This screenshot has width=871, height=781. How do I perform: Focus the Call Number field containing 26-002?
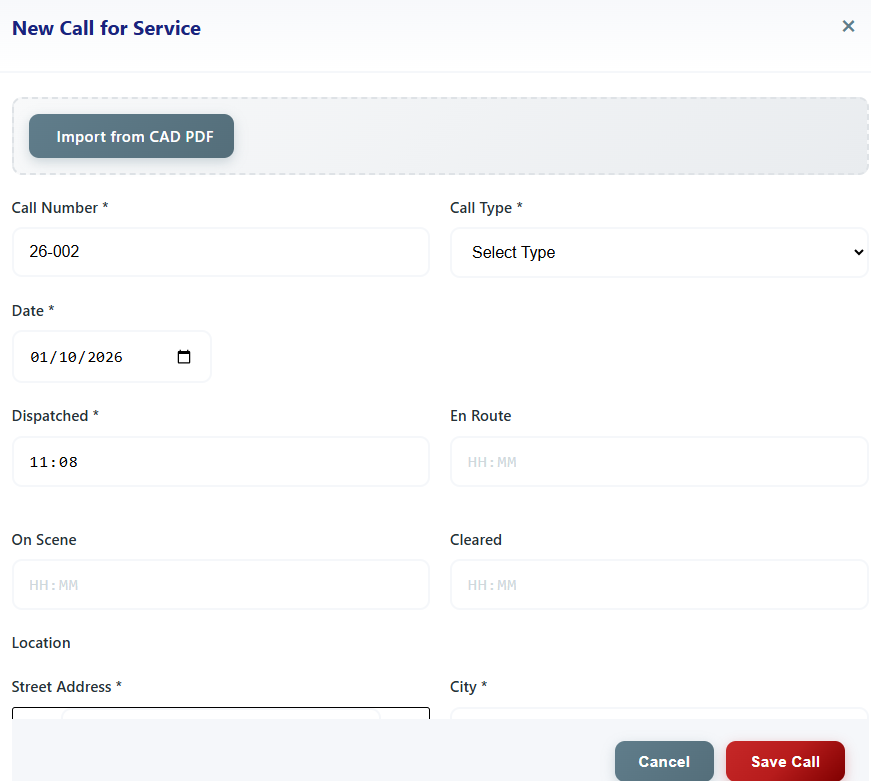pos(220,252)
